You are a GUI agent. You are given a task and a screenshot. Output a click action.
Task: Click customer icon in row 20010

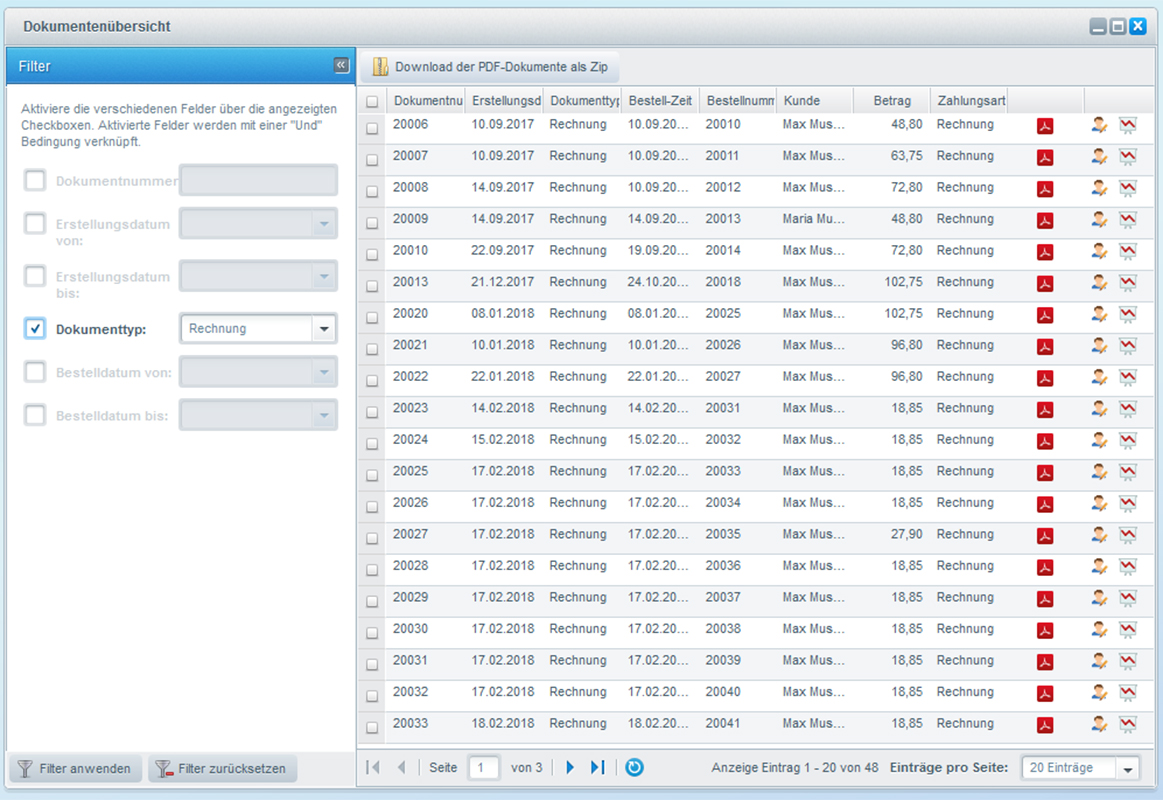pos(1099,252)
